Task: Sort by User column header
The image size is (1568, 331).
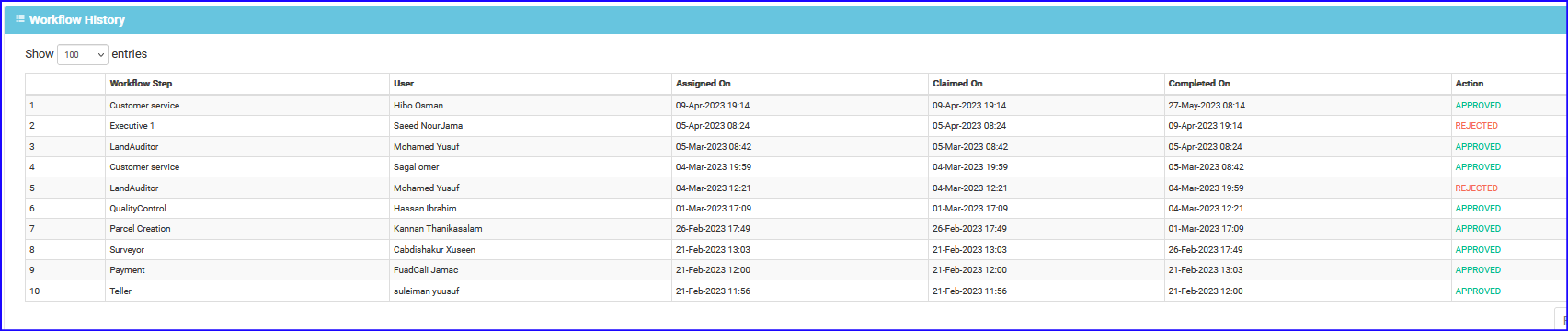Action: [404, 84]
